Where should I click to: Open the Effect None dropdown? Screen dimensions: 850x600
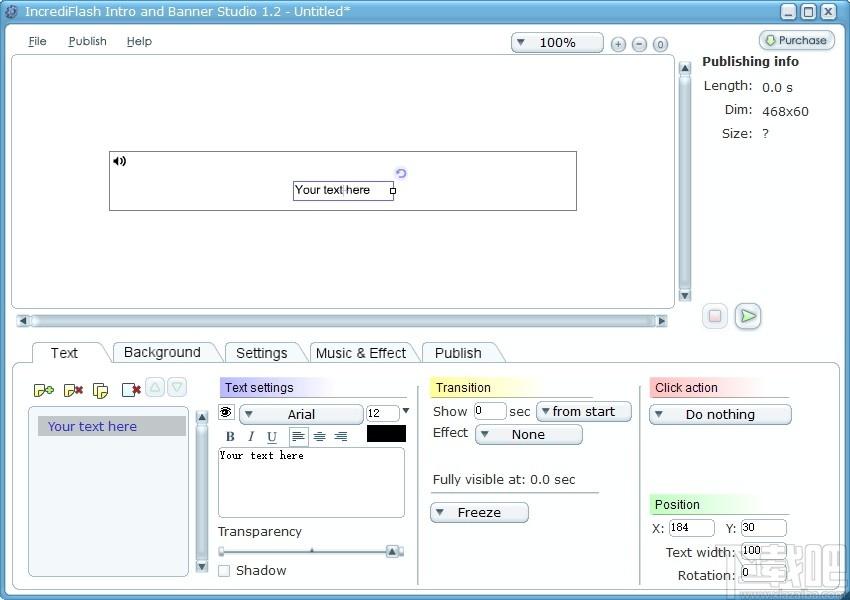point(529,435)
